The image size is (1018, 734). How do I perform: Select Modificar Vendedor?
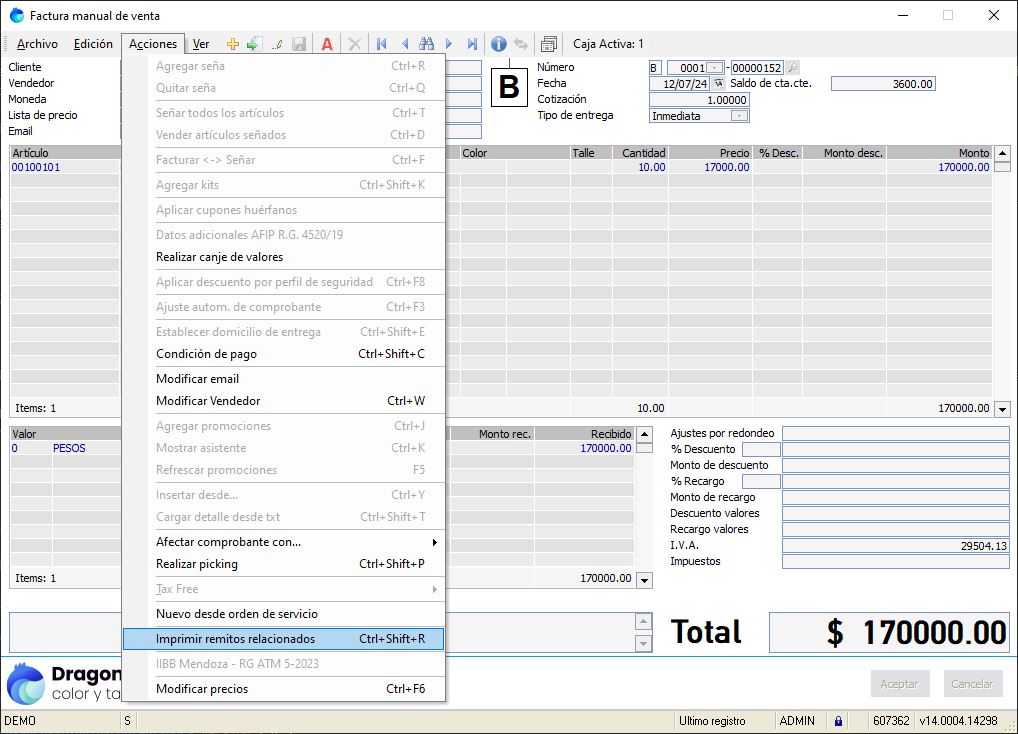(x=284, y=401)
